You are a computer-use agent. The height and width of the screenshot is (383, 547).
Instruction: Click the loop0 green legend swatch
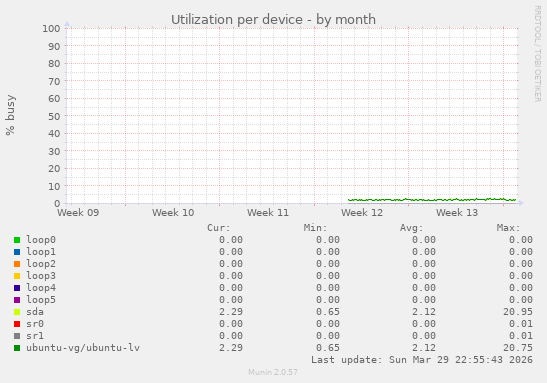(x=17, y=240)
